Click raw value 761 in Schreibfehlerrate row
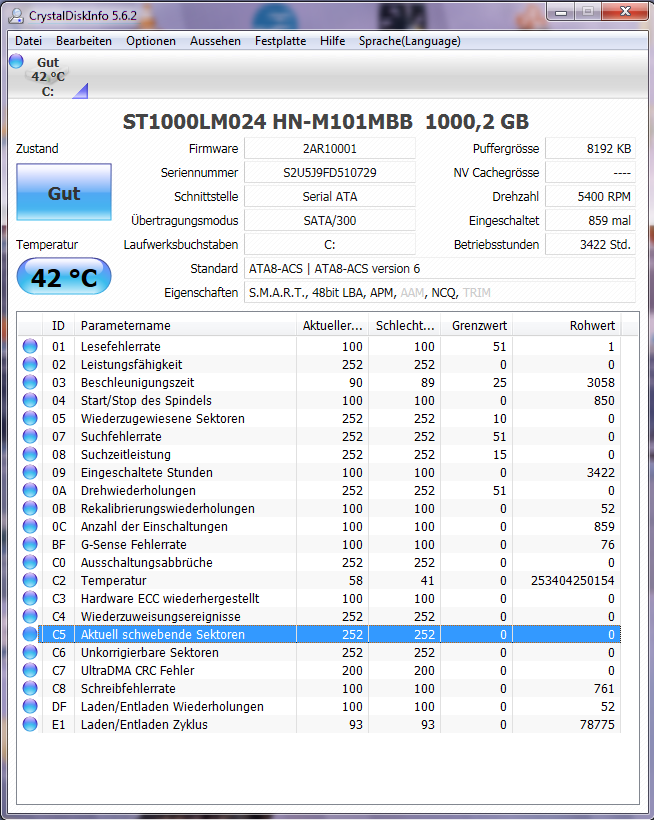Image resolution: width=654 pixels, height=820 pixels. 604,689
